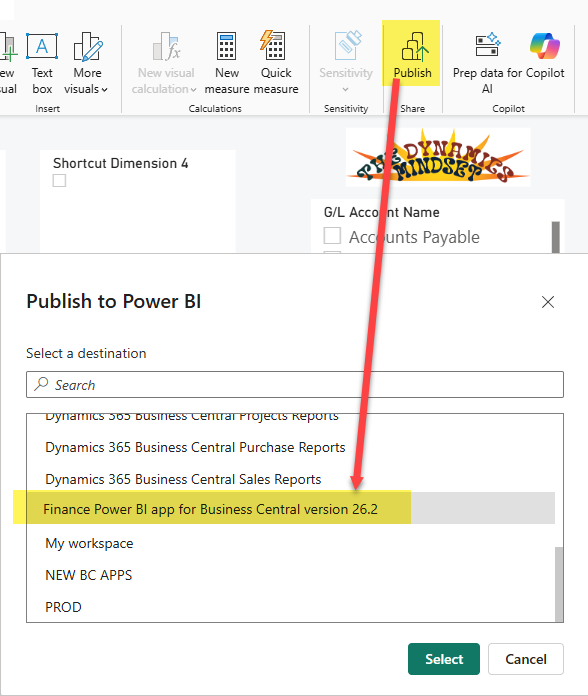This screenshot has width=588, height=696.
Task: Create a Quick measure
Action: tap(276, 63)
